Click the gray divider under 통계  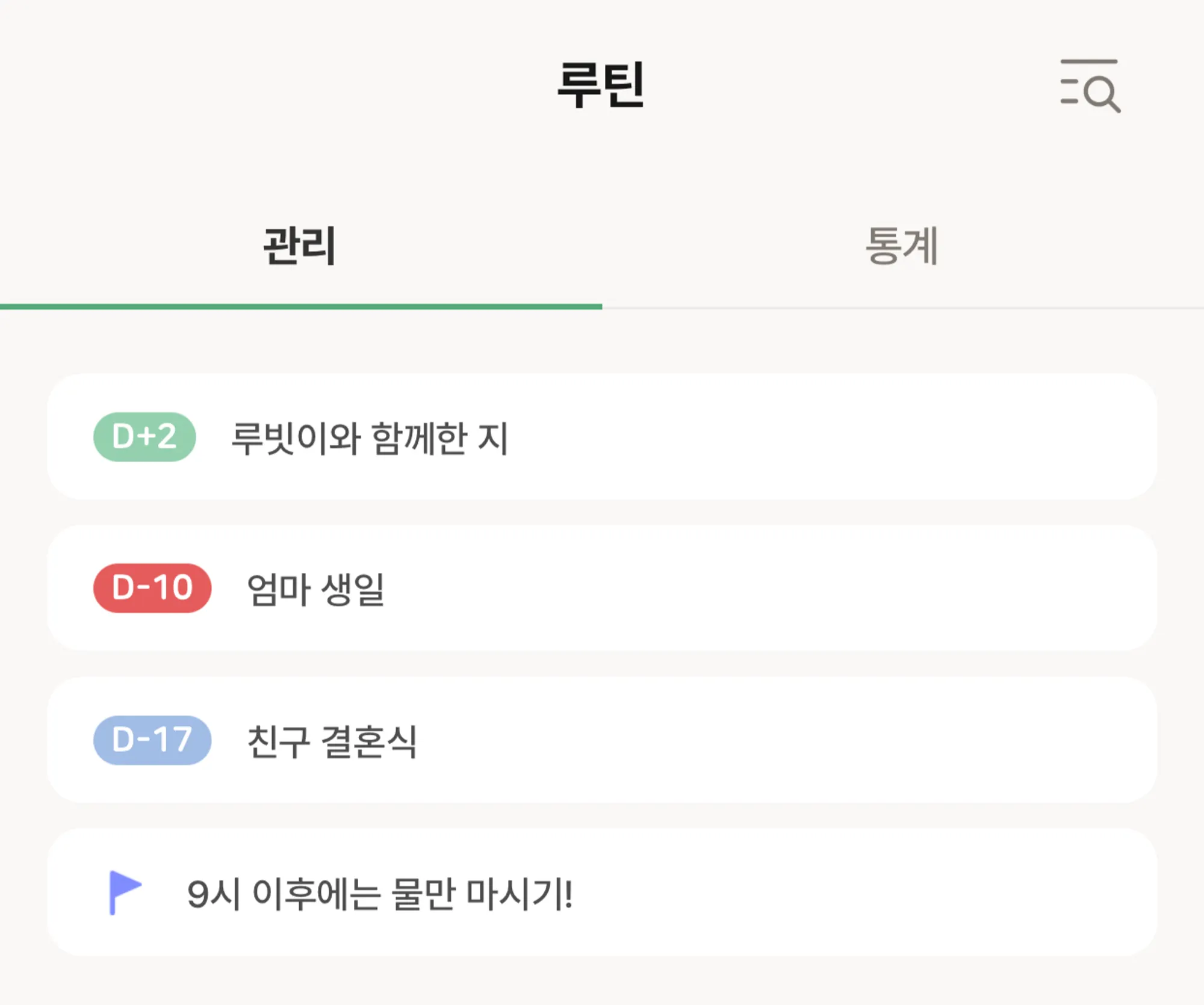903,308
